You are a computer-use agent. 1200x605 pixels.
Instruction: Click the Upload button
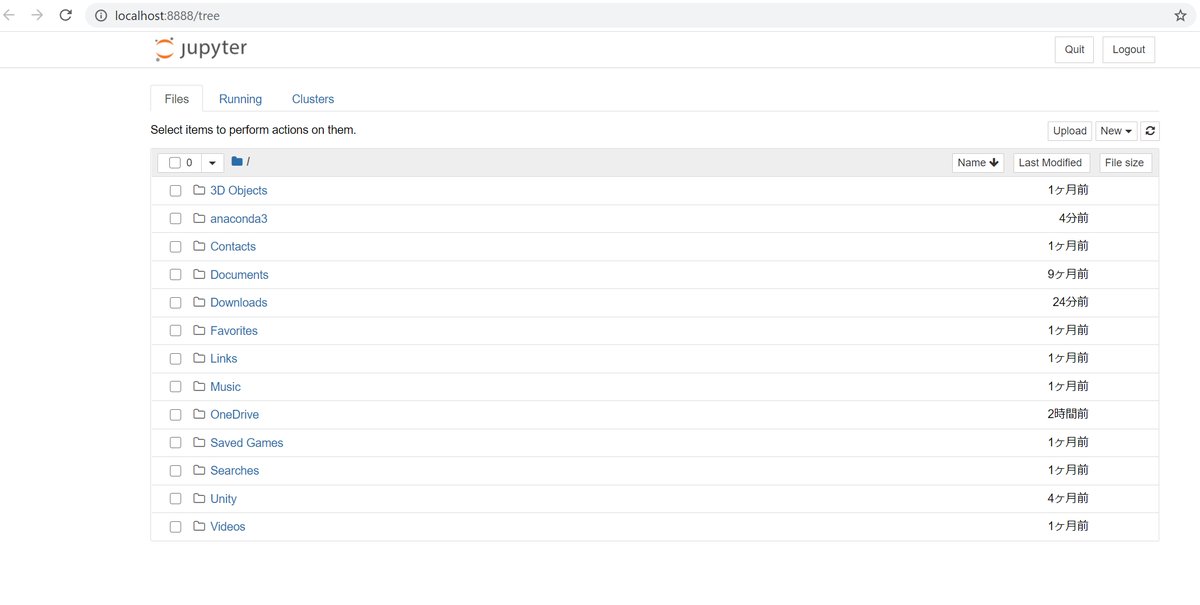[x=1070, y=131]
